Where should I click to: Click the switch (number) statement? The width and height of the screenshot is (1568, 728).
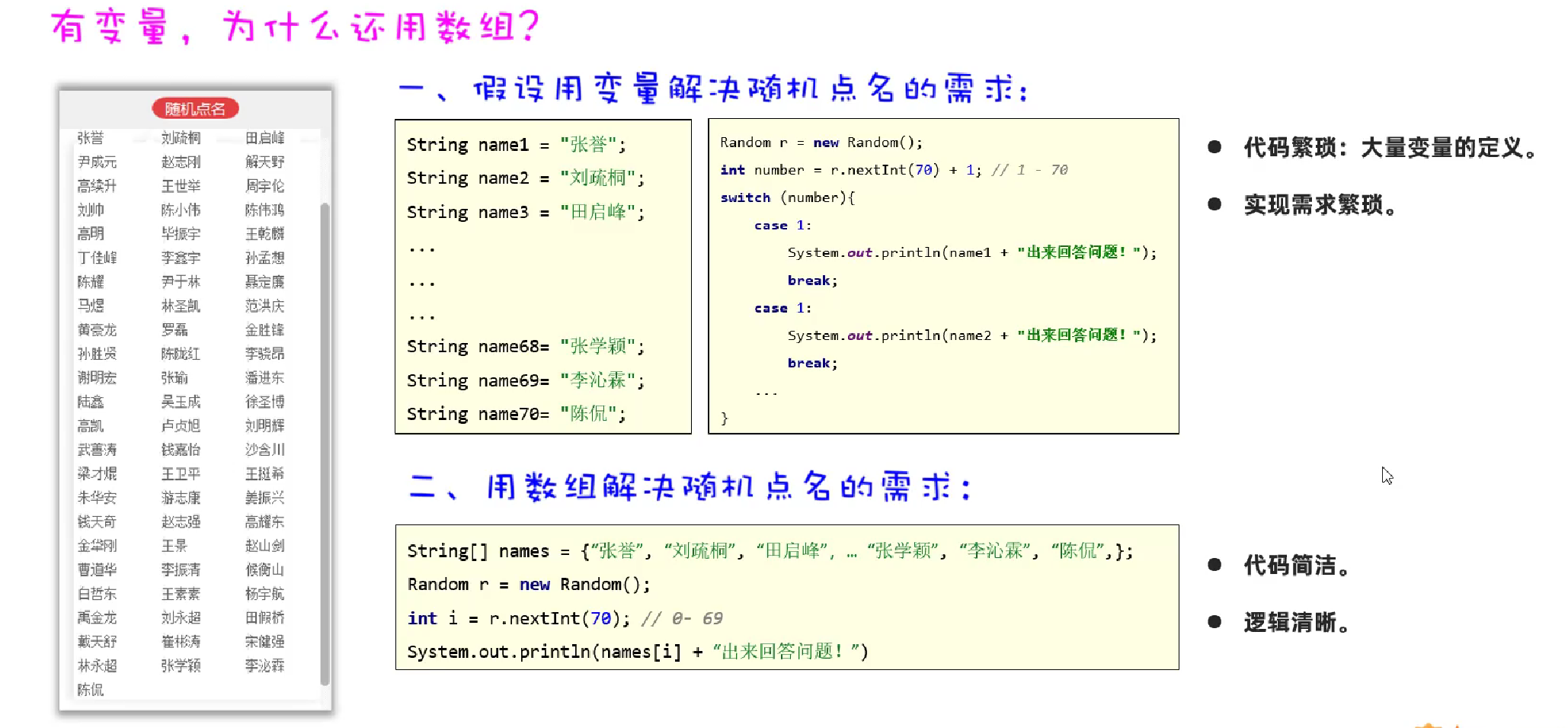click(787, 197)
